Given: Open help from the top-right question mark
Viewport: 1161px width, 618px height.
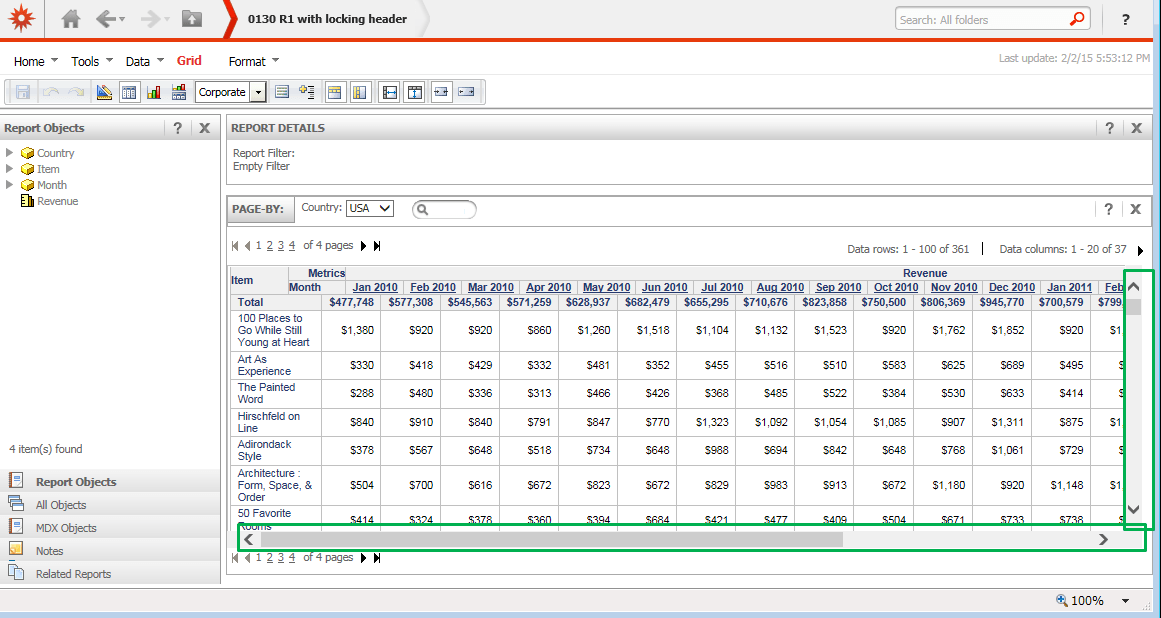Looking at the screenshot, I should tap(1125, 19).
